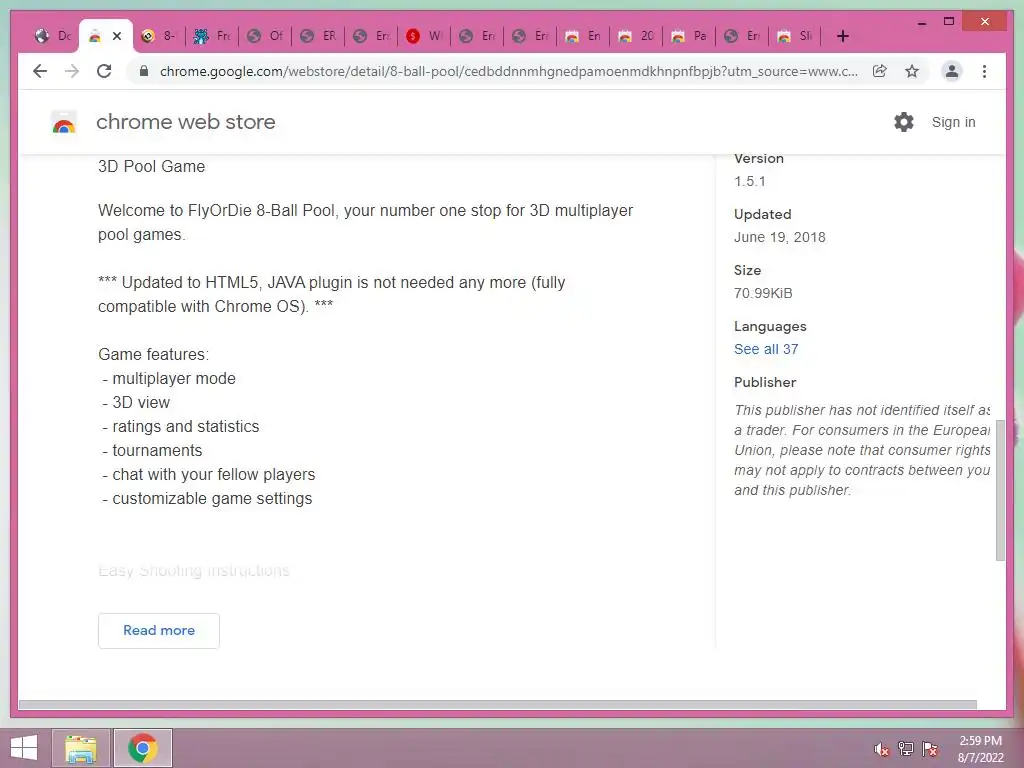Switch to the '8-' ball pool tab
Viewport: 1024px width, 768px height.
point(159,36)
